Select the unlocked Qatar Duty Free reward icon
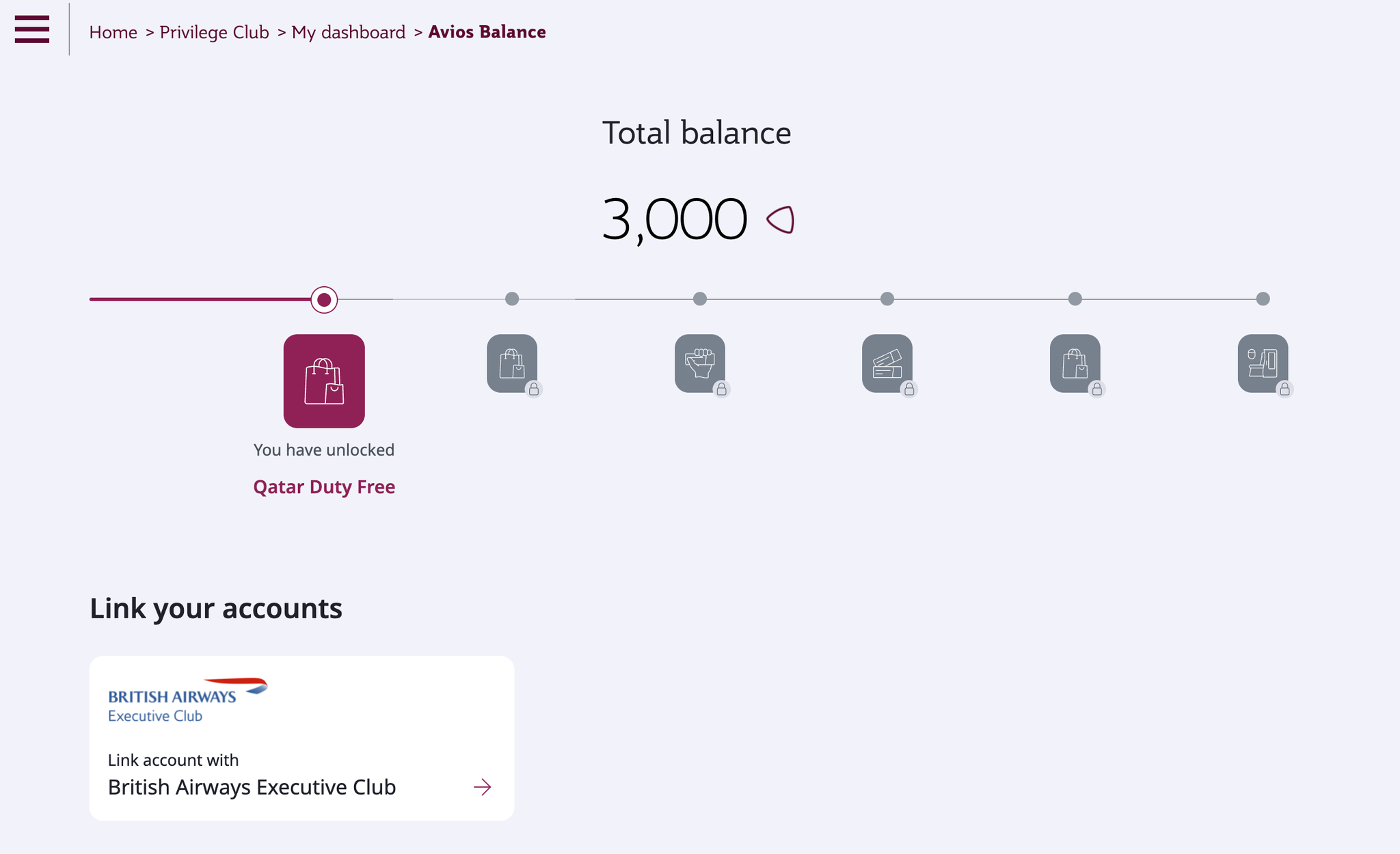This screenshot has height=854, width=1400. click(x=324, y=381)
